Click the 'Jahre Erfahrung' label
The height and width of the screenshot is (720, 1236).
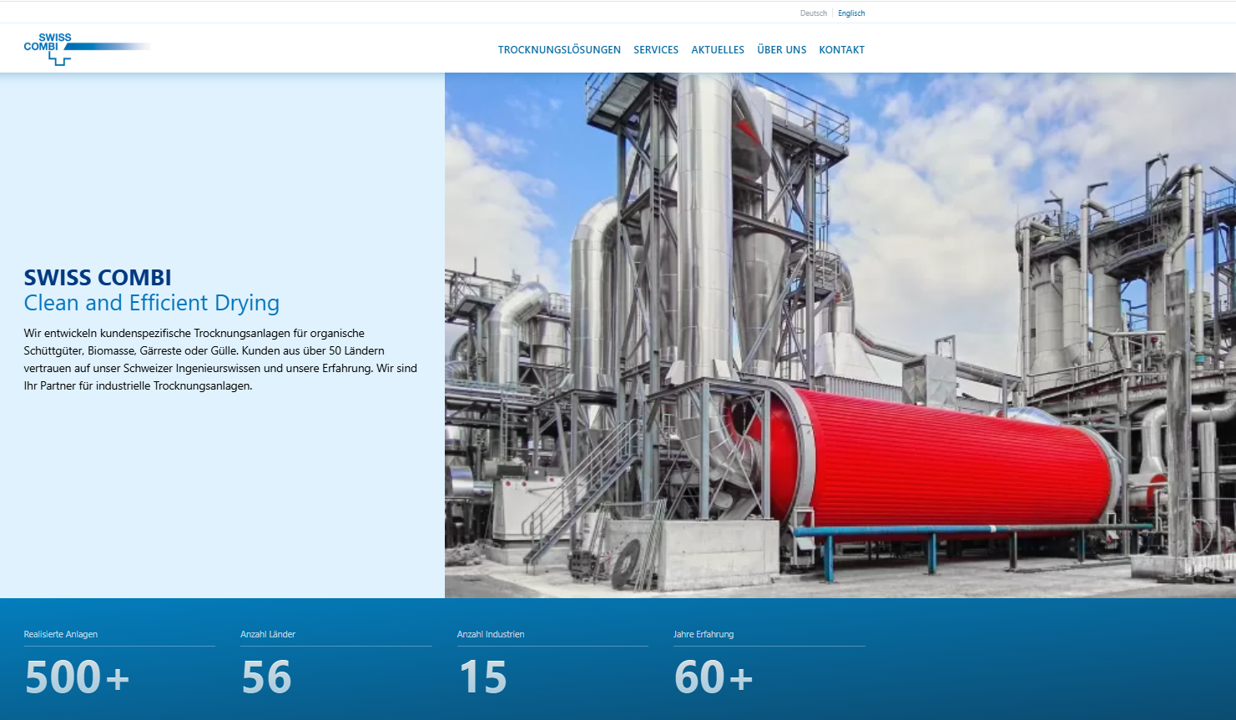703,634
